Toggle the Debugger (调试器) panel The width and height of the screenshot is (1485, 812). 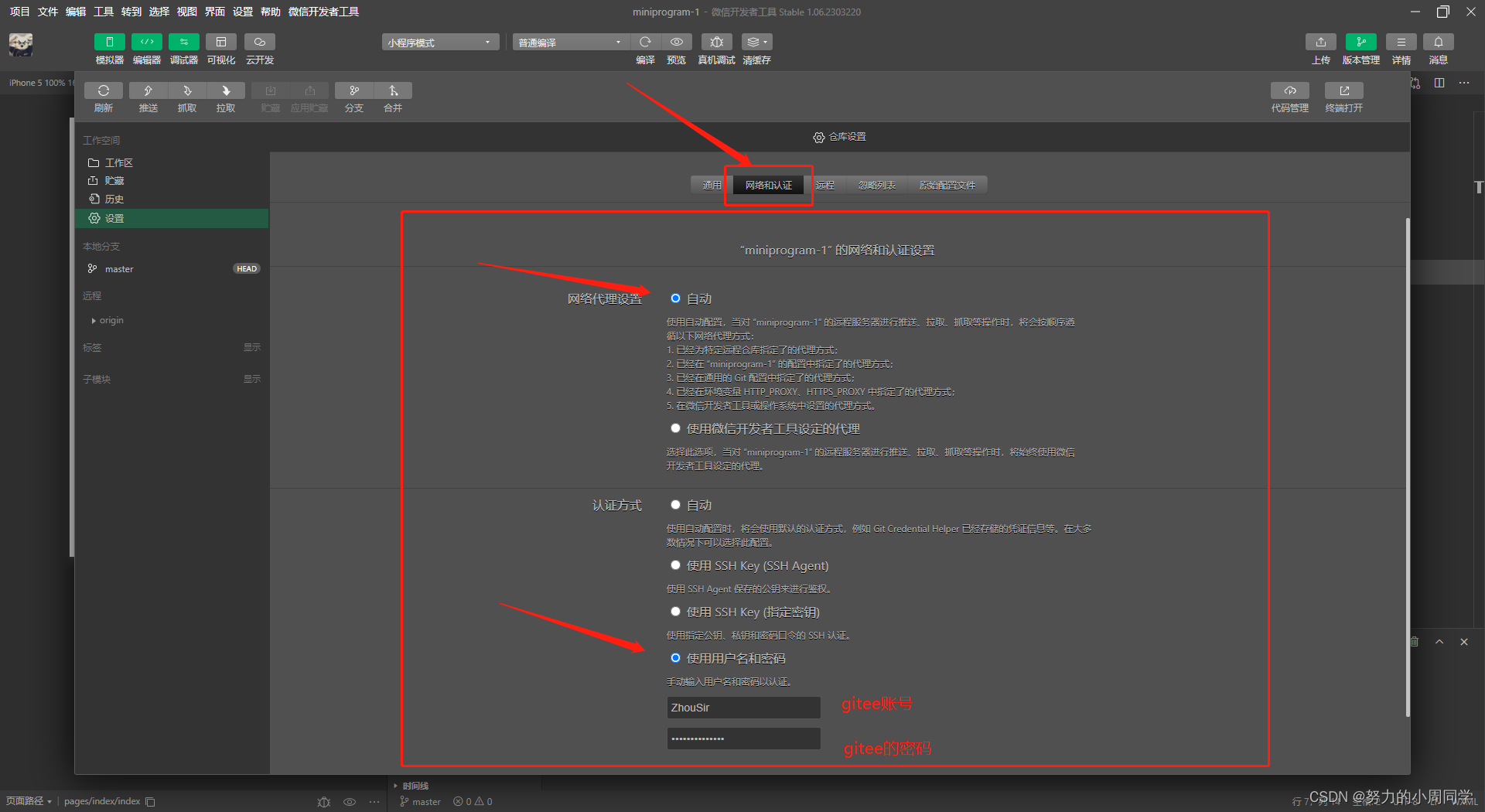(184, 42)
